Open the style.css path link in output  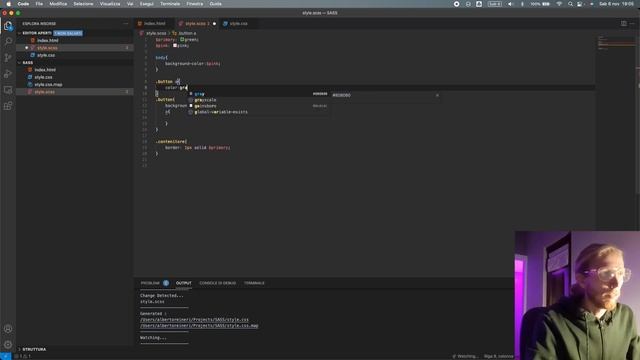click(x=194, y=320)
